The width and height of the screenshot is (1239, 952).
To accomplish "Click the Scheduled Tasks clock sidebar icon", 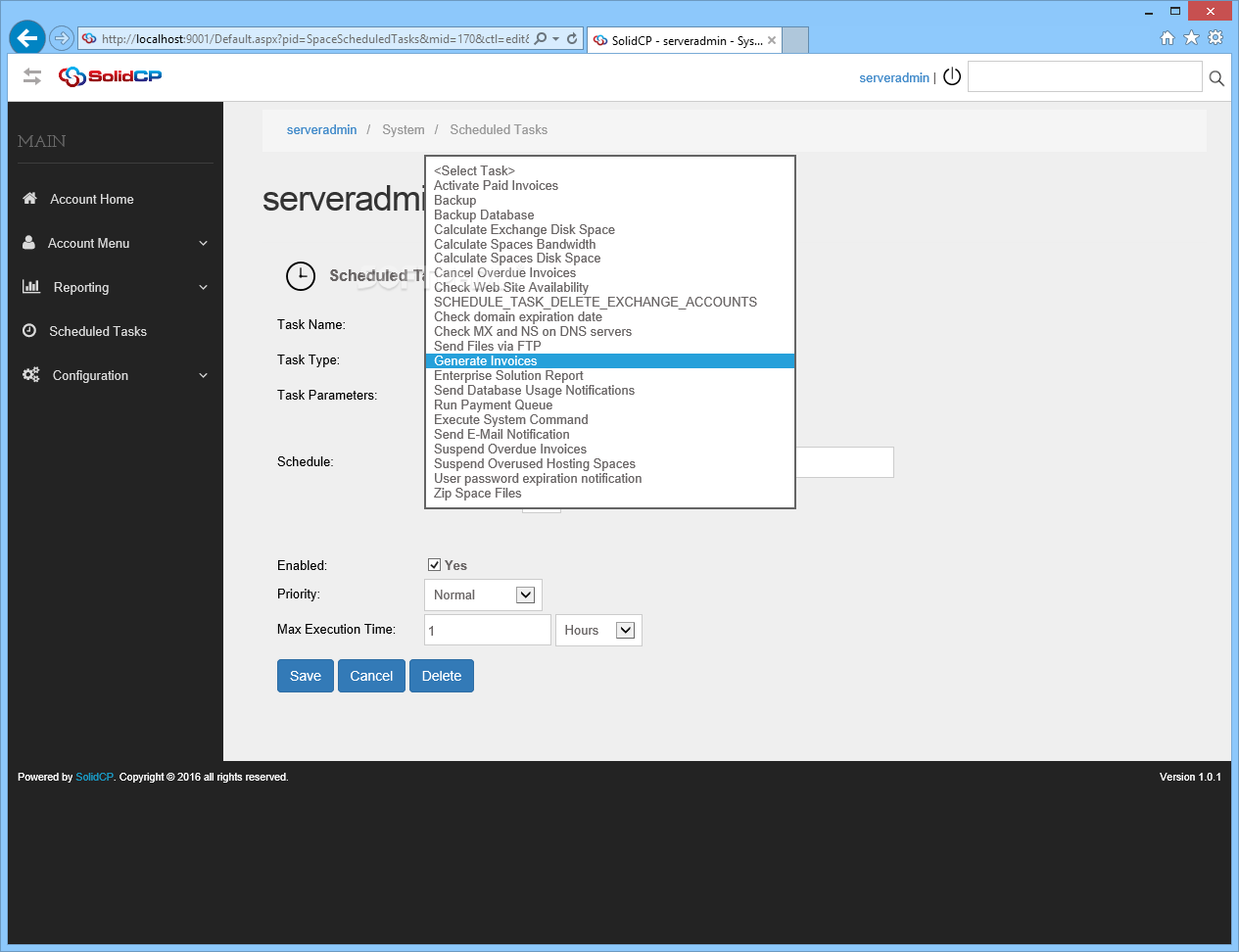I will click(x=29, y=330).
